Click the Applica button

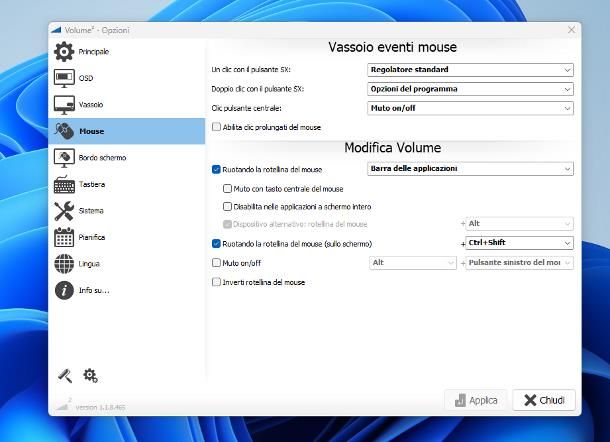(x=476, y=400)
